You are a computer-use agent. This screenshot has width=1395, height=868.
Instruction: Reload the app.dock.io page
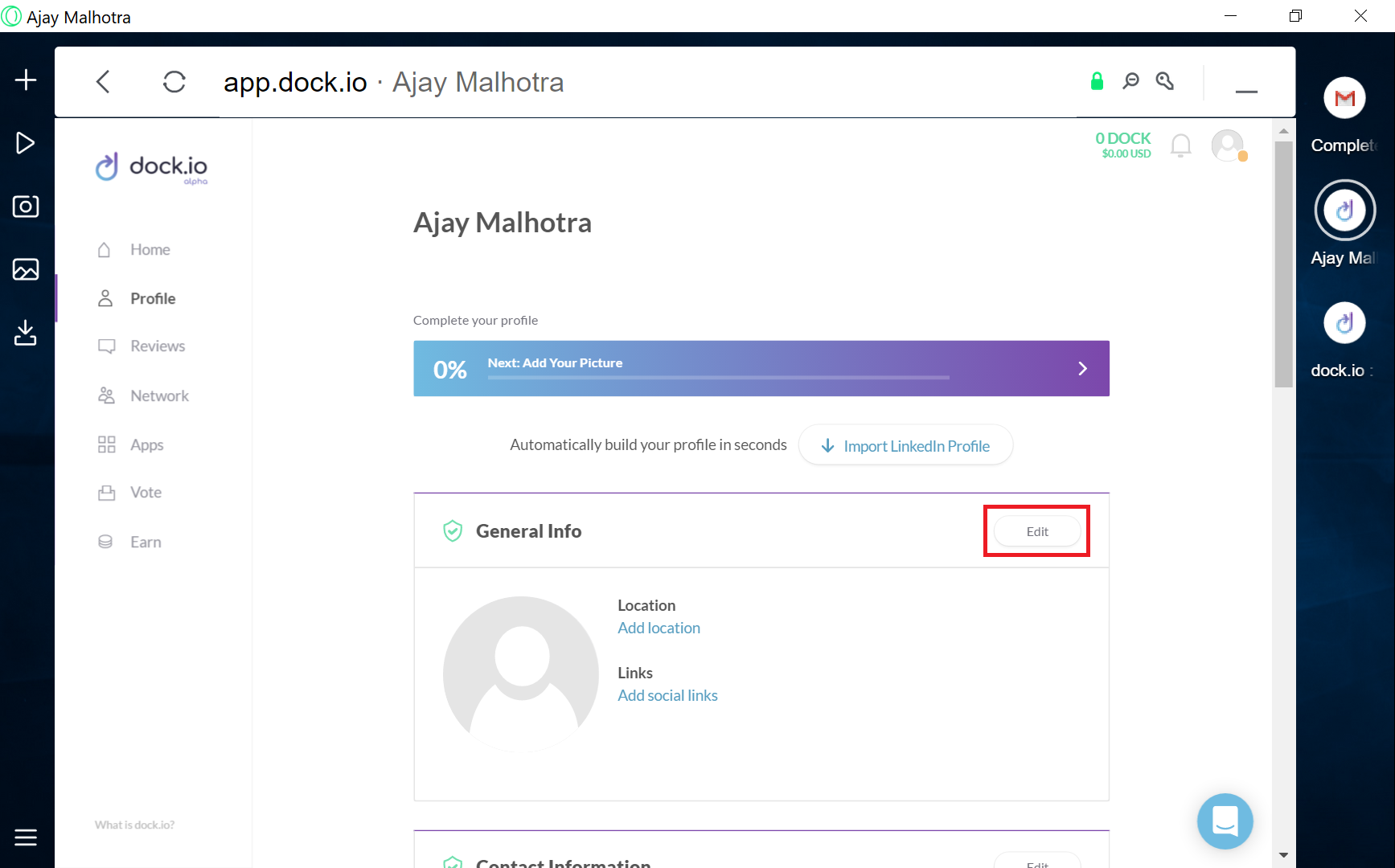[174, 82]
